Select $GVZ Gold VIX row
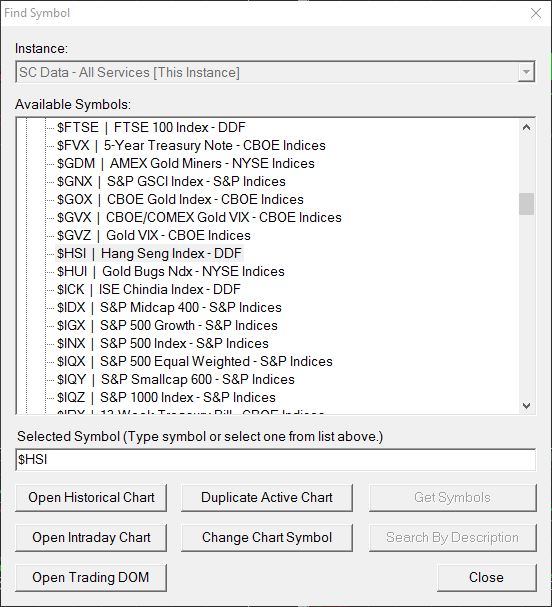The width and height of the screenshot is (552, 607). tap(154, 235)
